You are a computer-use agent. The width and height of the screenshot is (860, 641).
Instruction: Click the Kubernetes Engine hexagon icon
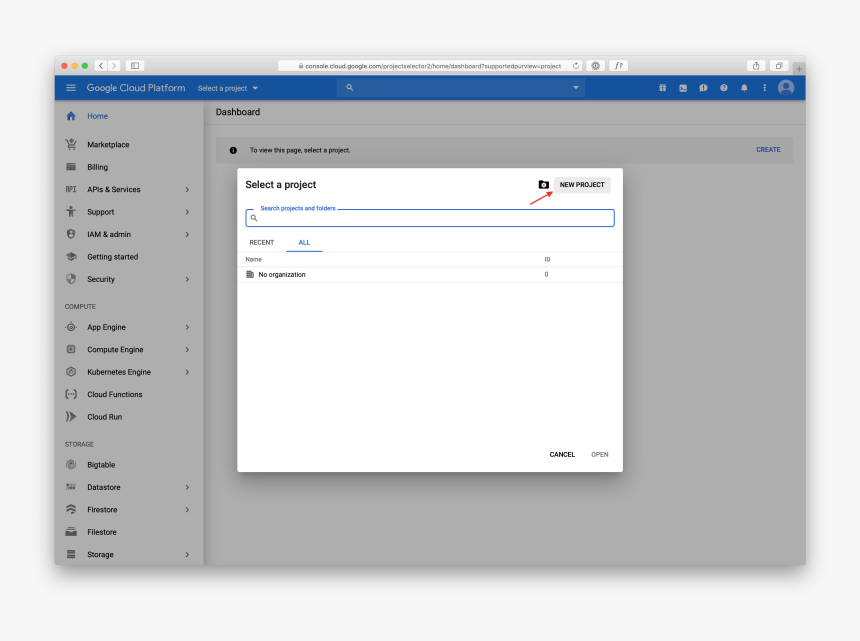point(71,372)
